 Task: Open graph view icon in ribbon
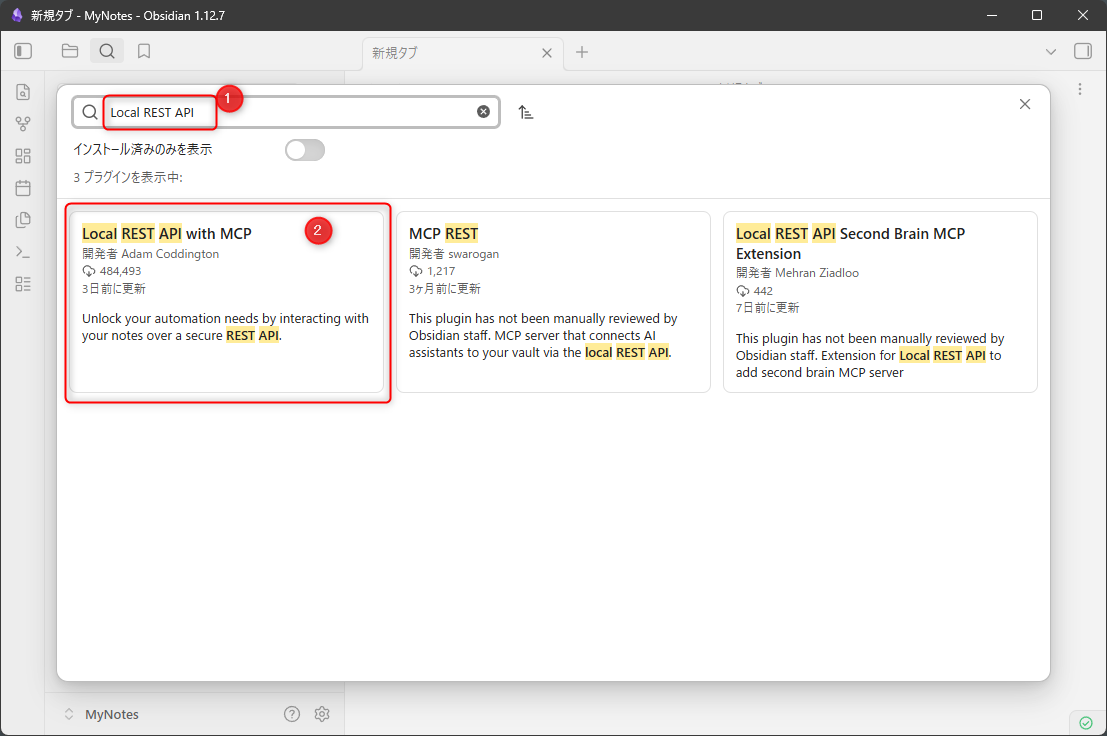23,124
